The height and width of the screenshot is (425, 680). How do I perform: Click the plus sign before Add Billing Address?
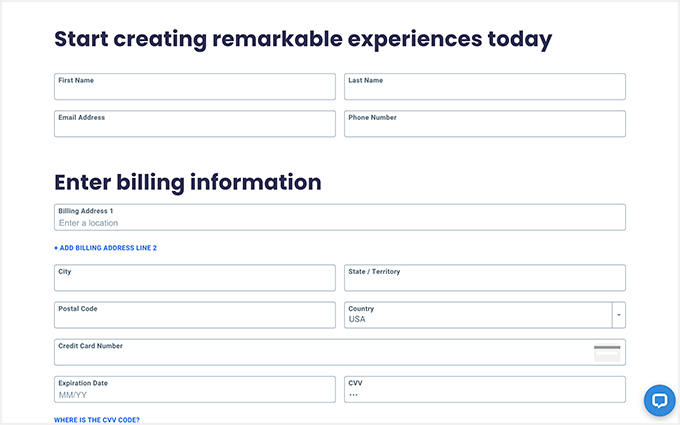point(56,248)
